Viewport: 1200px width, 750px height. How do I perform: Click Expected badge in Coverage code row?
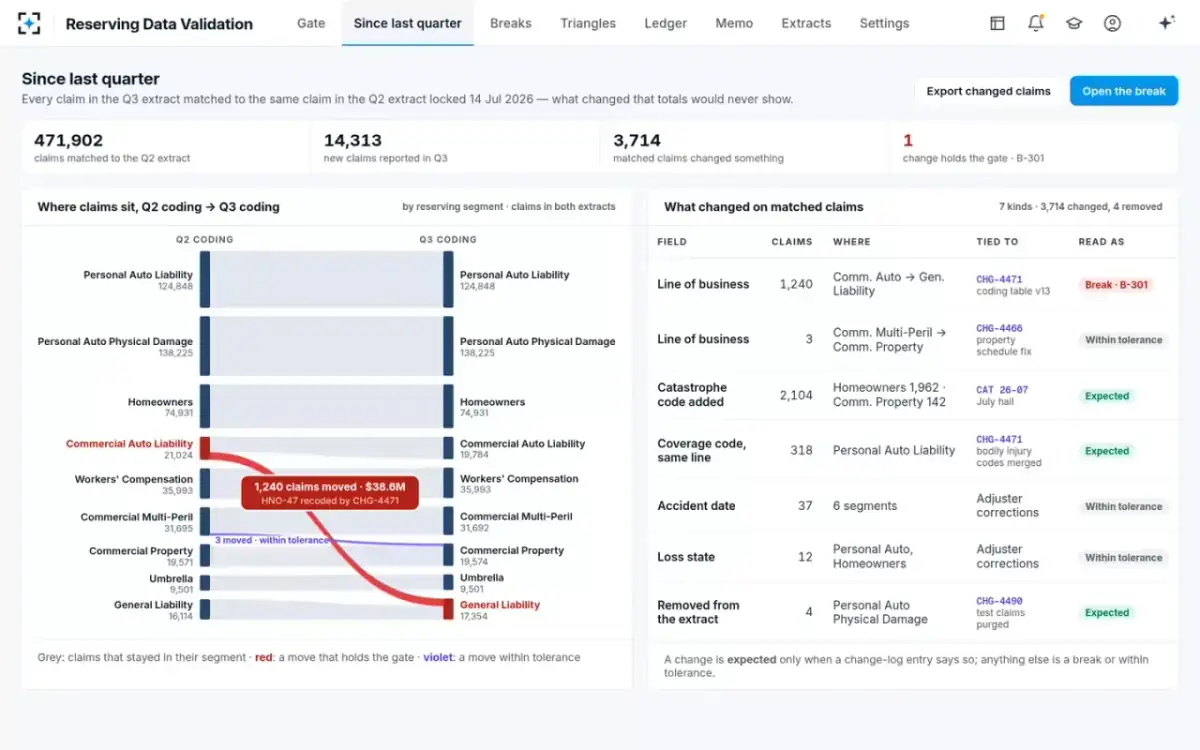click(1107, 451)
